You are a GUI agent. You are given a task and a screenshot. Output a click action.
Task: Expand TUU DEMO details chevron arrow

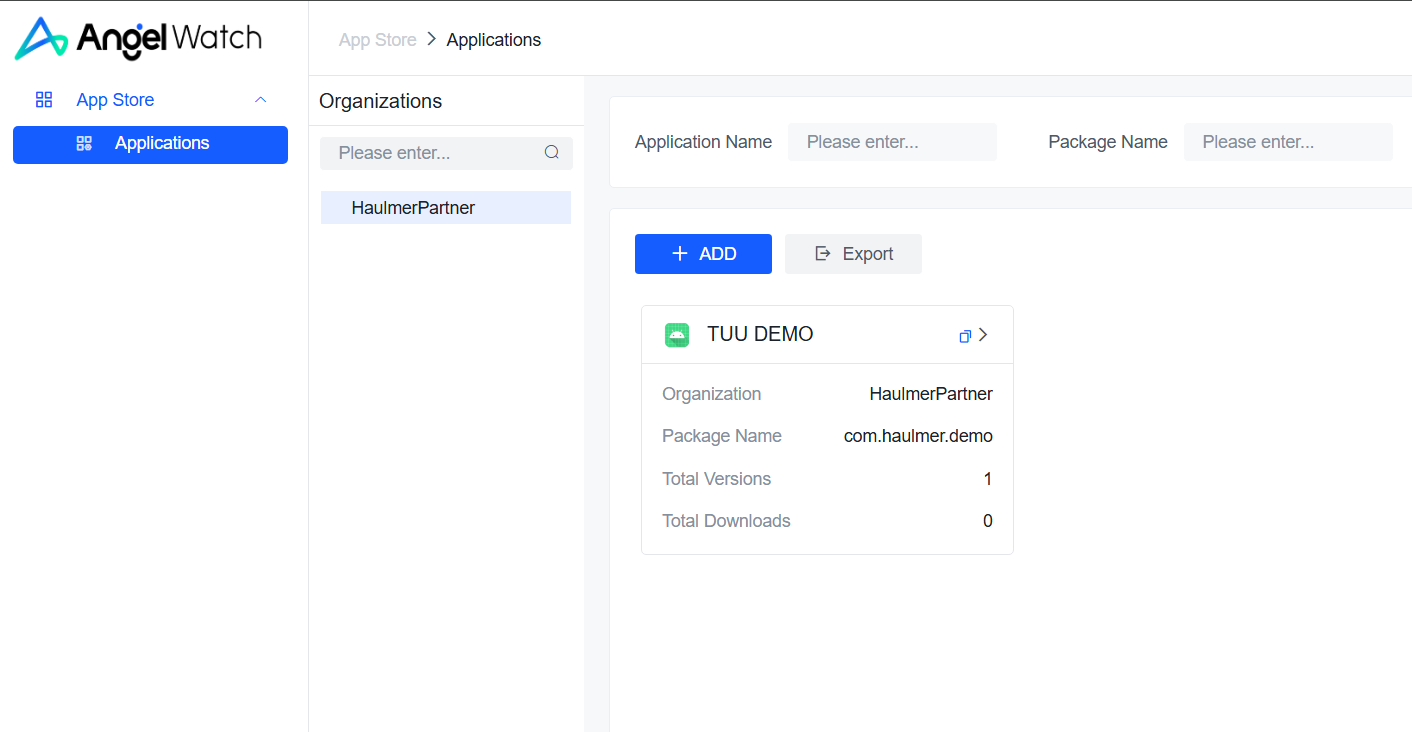[x=983, y=335]
